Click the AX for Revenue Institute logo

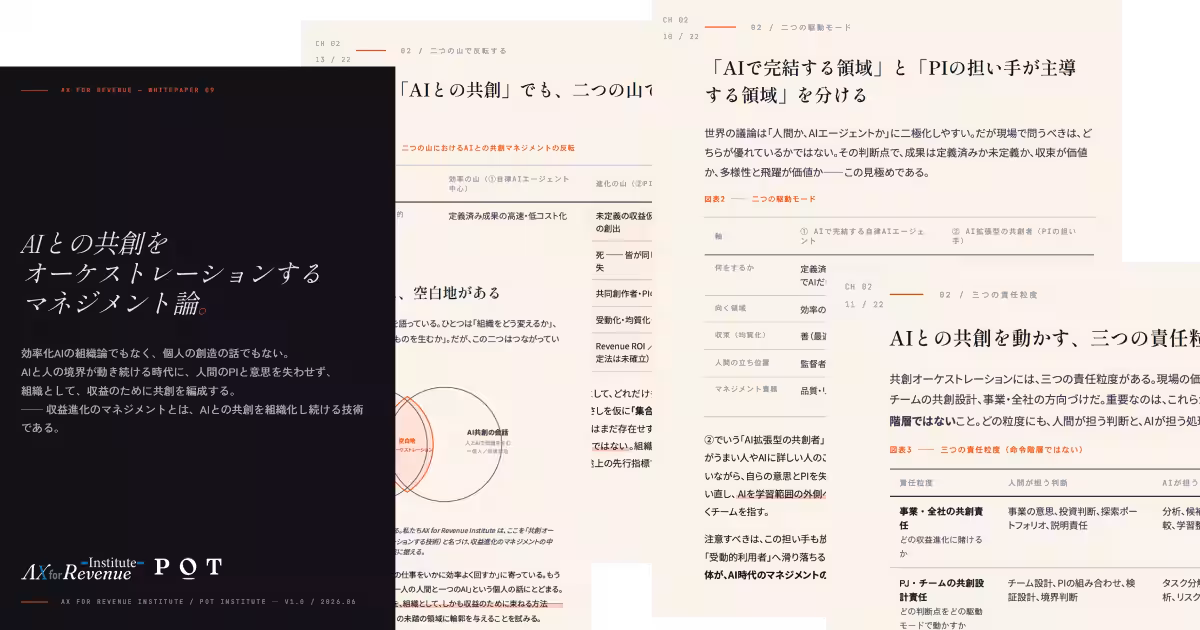[x=82, y=569]
